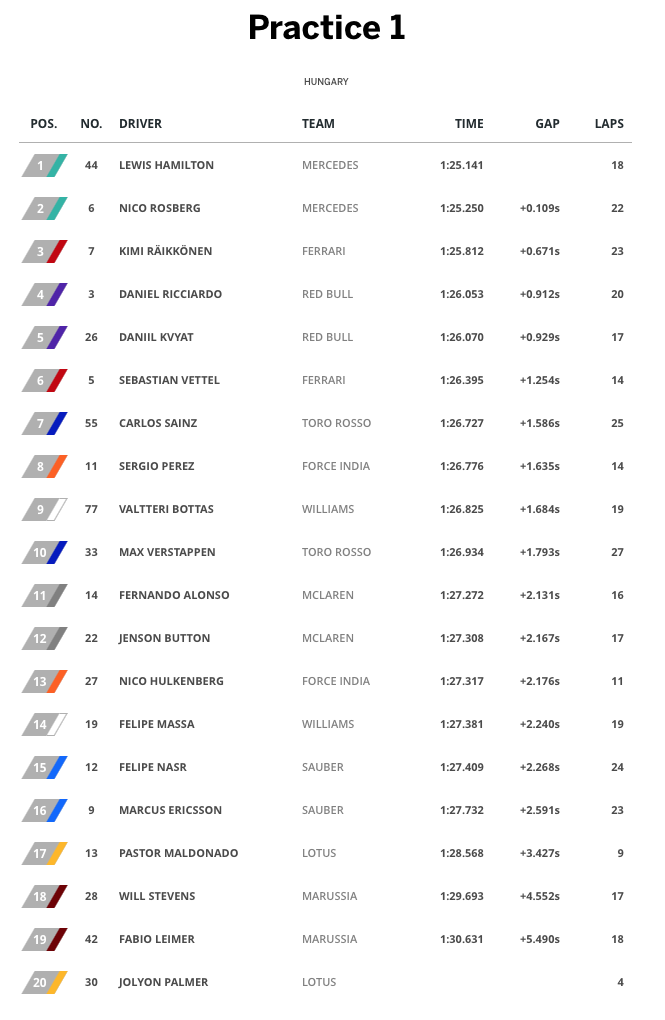This screenshot has width=665, height=1020.
Task: Sort by the TIME column header
Action: (469, 124)
